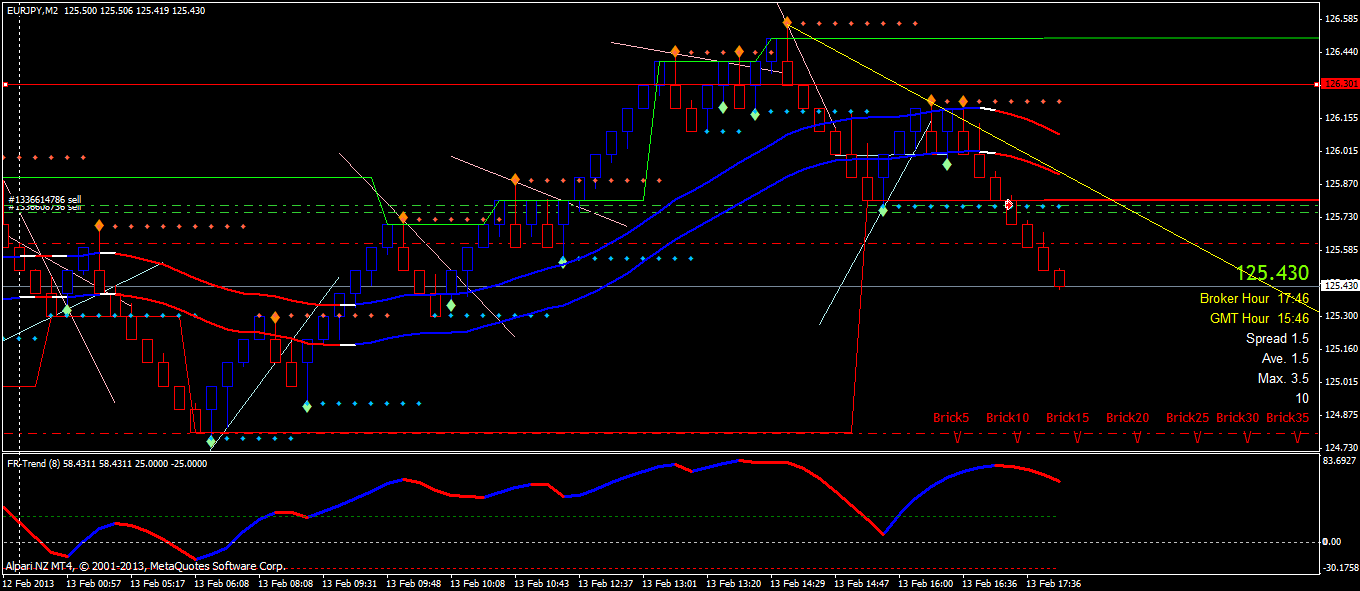Screen dimensions: 1360x591
Task: Click the 125.300 price axis label
Action: (x=1341, y=315)
